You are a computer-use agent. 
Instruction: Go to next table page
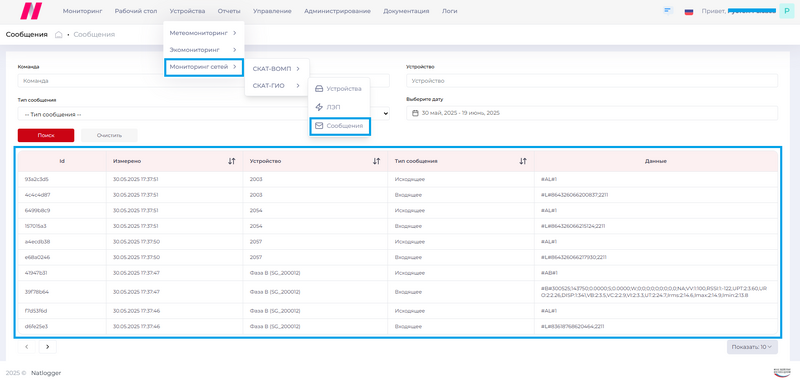pos(47,347)
